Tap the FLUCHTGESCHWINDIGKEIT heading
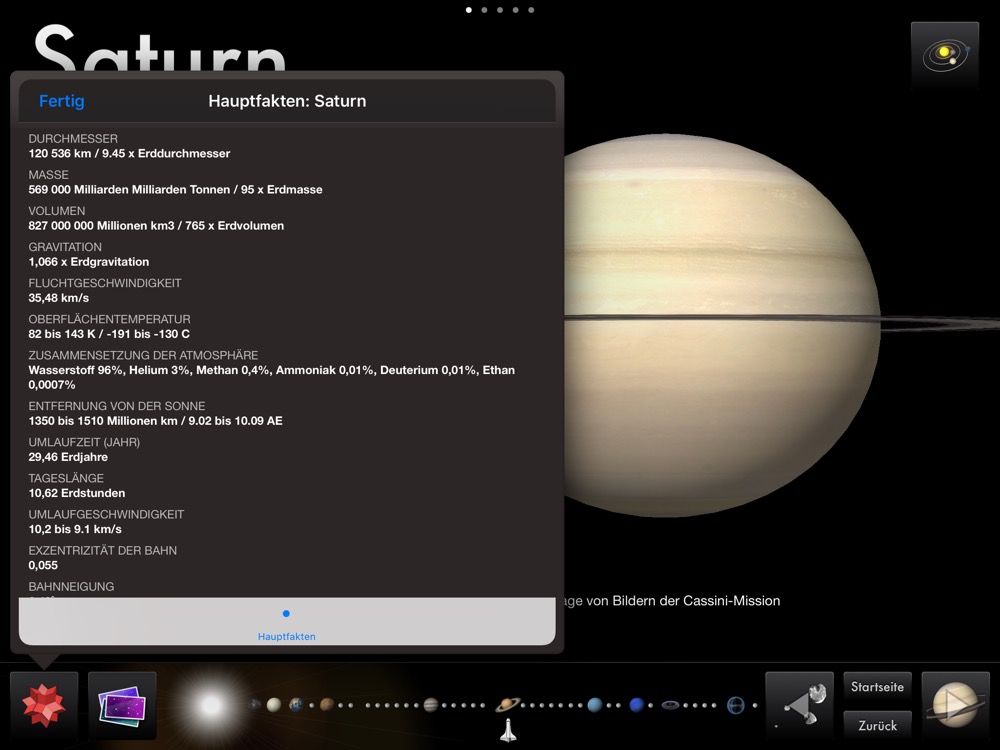 105,283
